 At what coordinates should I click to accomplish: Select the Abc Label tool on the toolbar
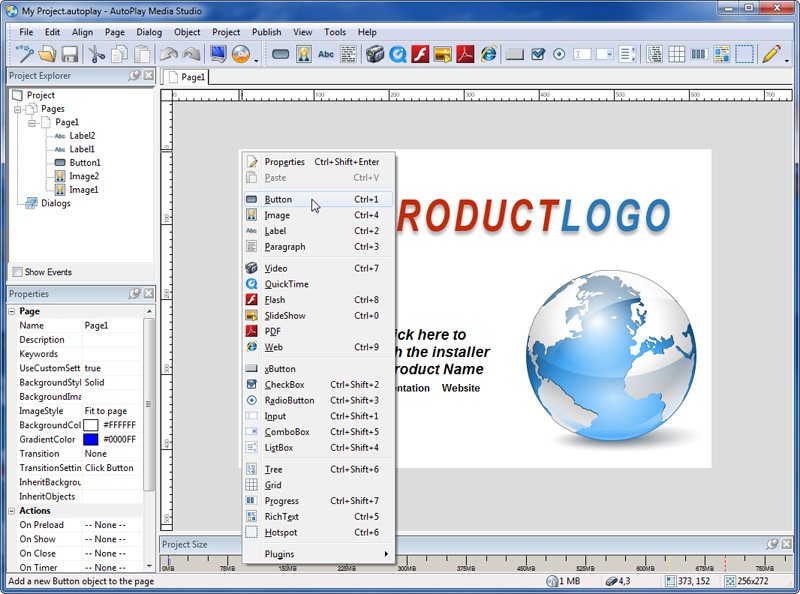325,54
